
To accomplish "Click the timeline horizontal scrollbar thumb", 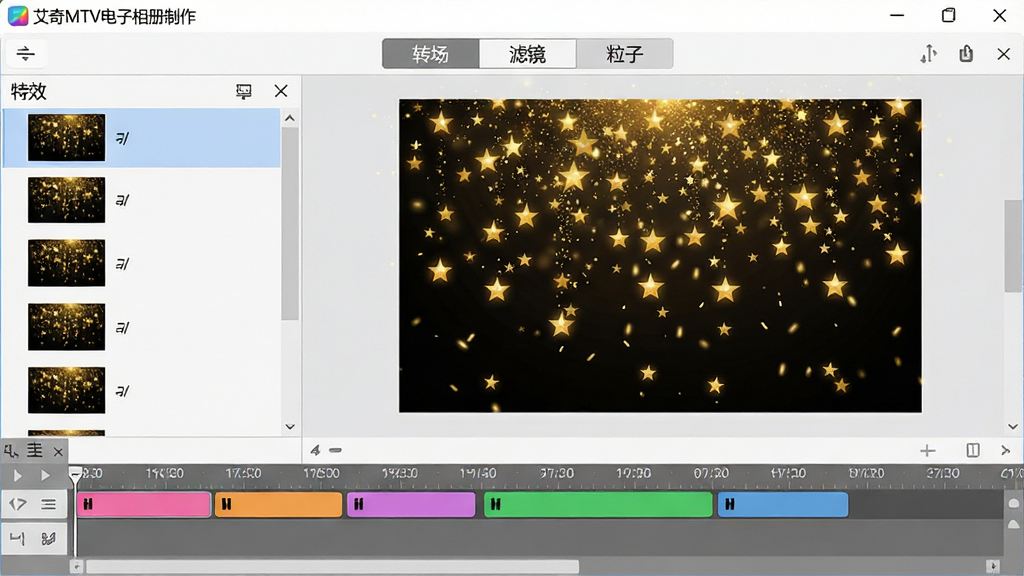I will (x=332, y=566).
